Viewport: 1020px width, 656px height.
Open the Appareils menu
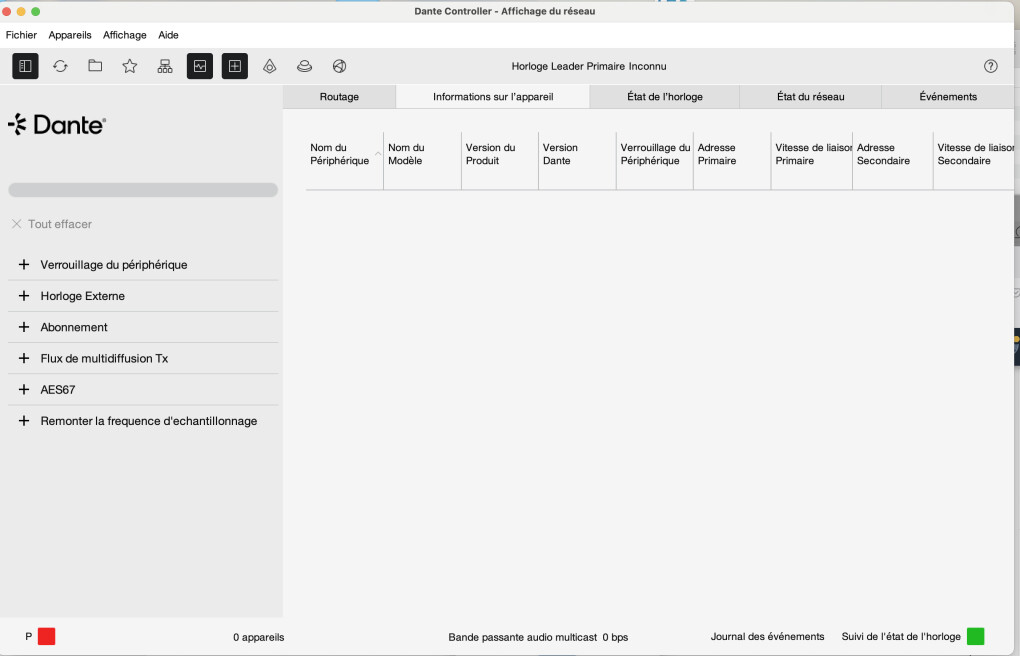point(70,35)
